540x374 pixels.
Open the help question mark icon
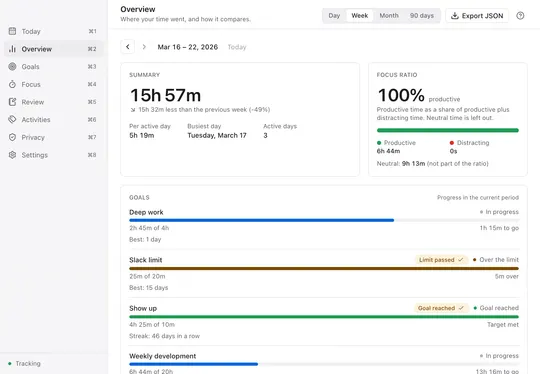coord(520,15)
